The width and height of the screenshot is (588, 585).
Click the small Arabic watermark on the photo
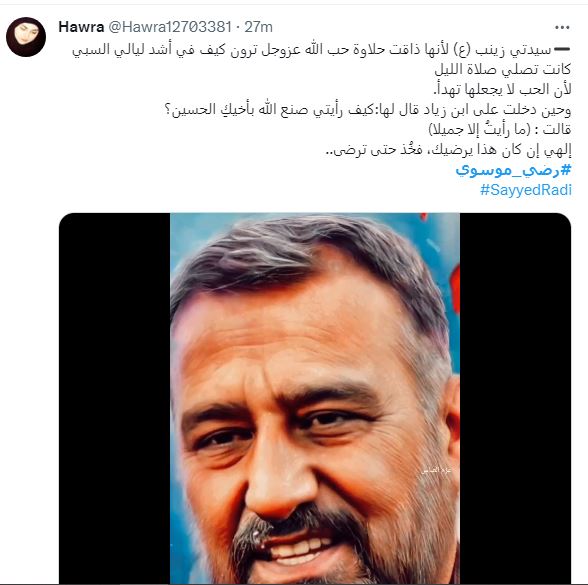pos(436,470)
